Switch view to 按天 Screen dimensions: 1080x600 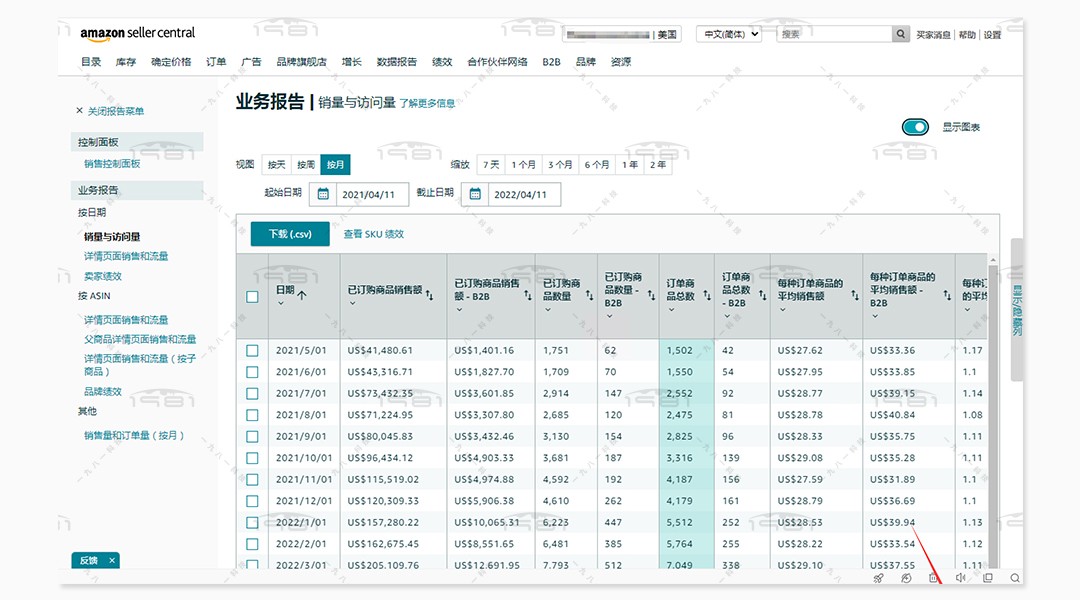[x=276, y=165]
